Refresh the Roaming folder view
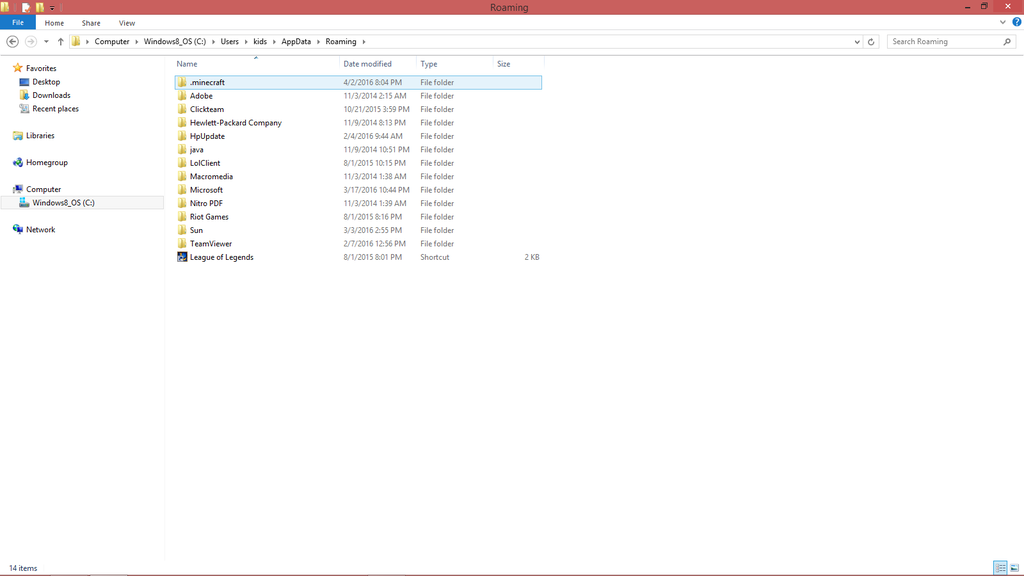Image resolution: width=1024 pixels, height=576 pixels. click(x=872, y=42)
